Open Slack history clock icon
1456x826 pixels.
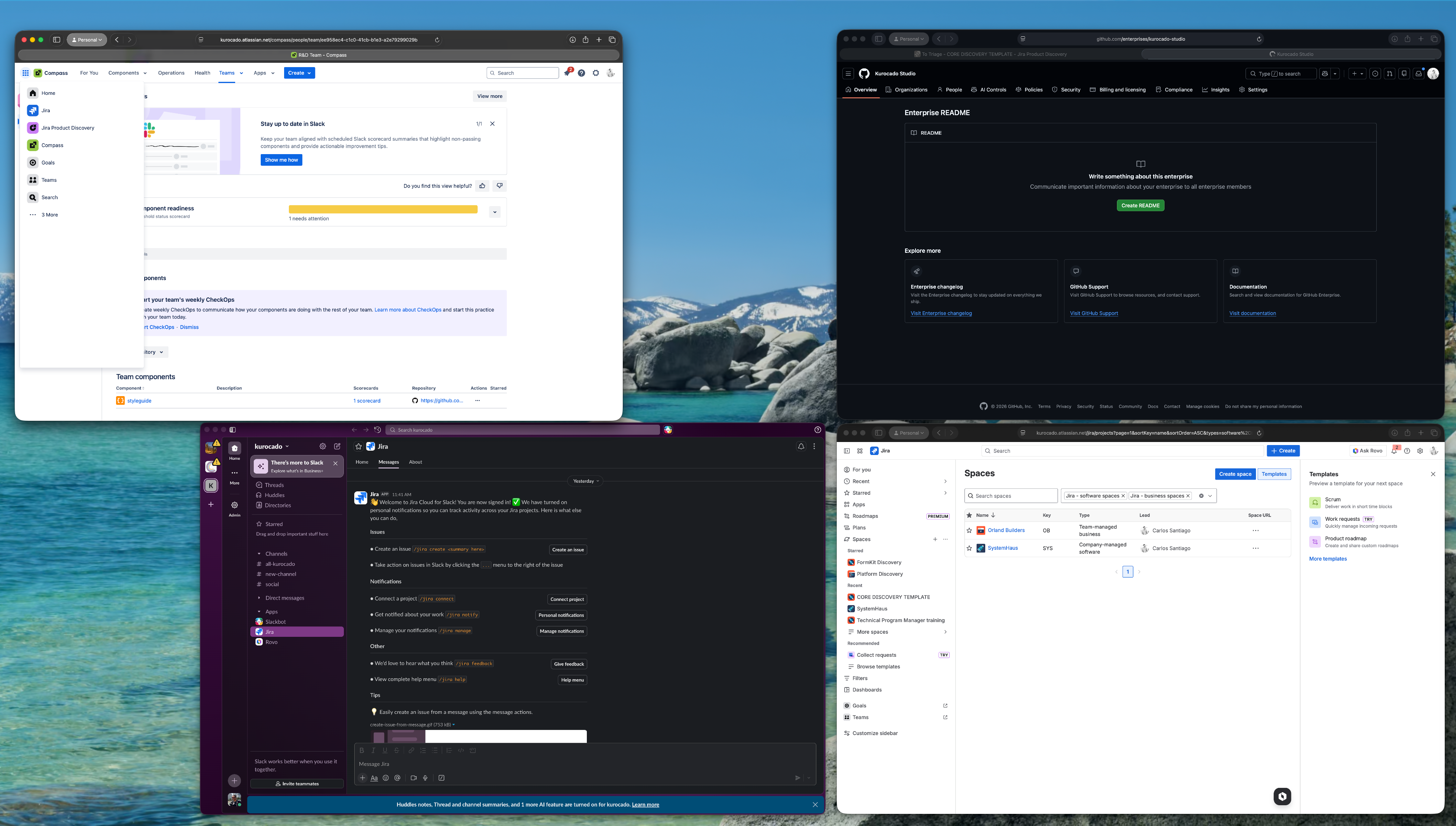tap(377, 429)
